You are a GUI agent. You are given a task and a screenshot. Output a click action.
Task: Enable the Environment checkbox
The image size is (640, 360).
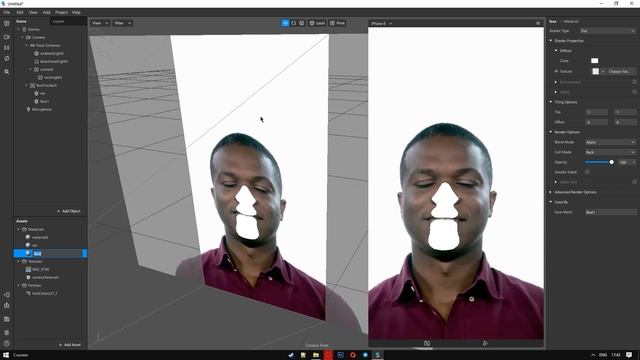(x=634, y=82)
